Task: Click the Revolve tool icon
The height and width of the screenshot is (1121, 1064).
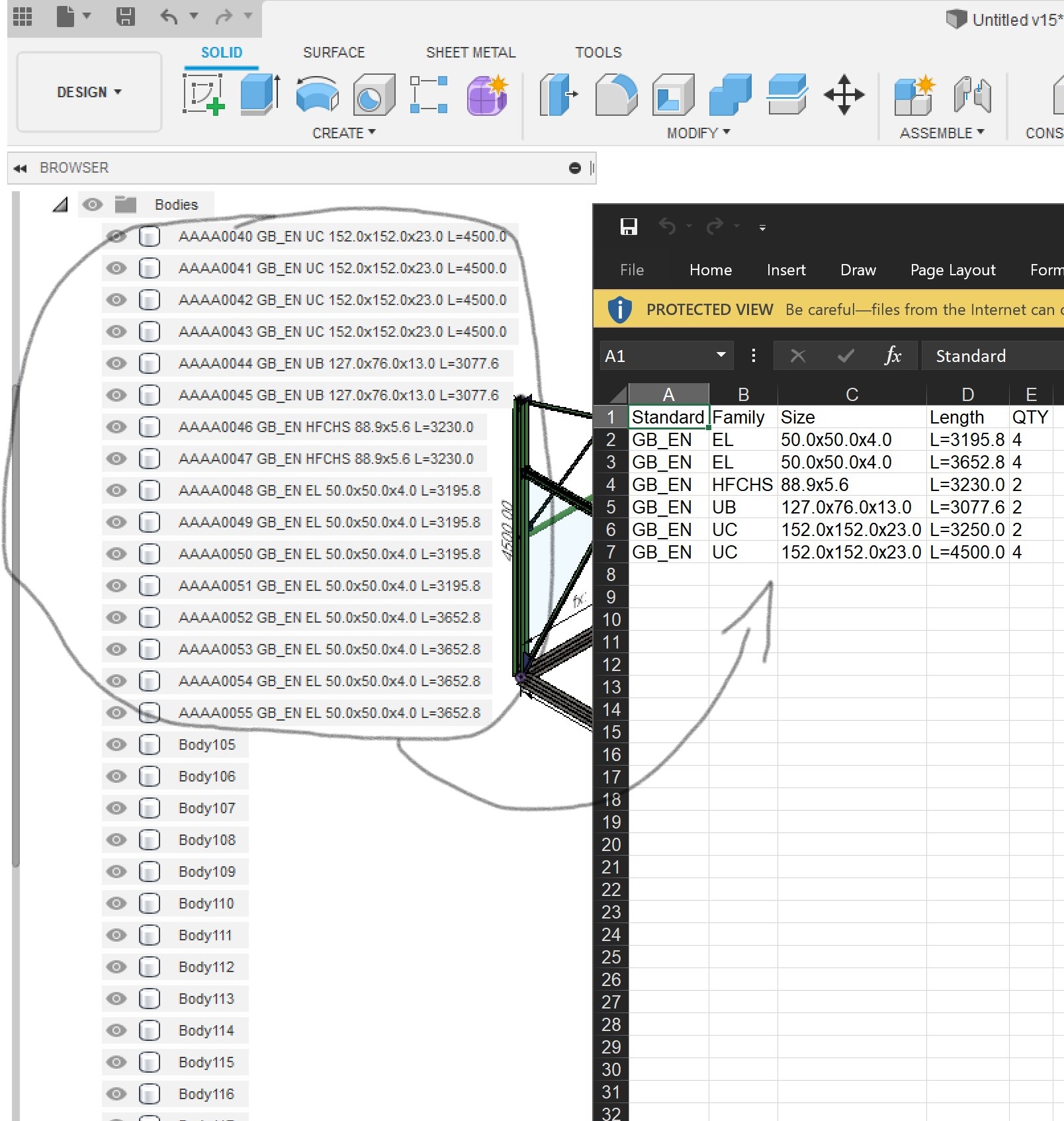Action: point(317,95)
